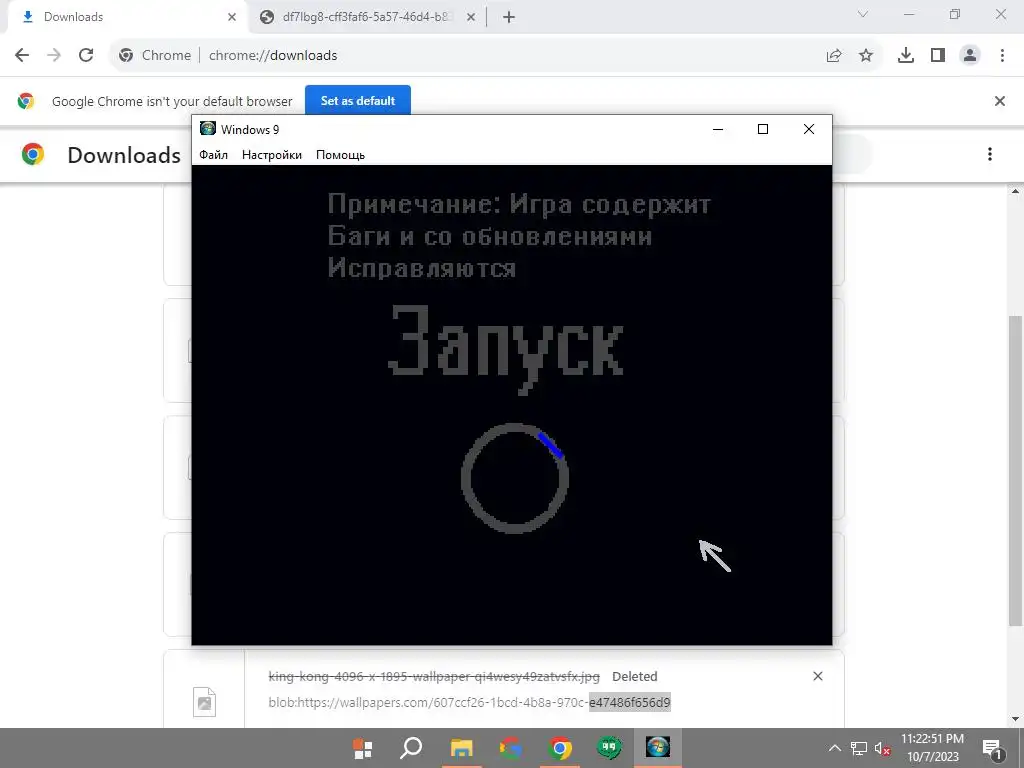
Task: Open Chrome downloads toolbar icon
Action: (906, 56)
